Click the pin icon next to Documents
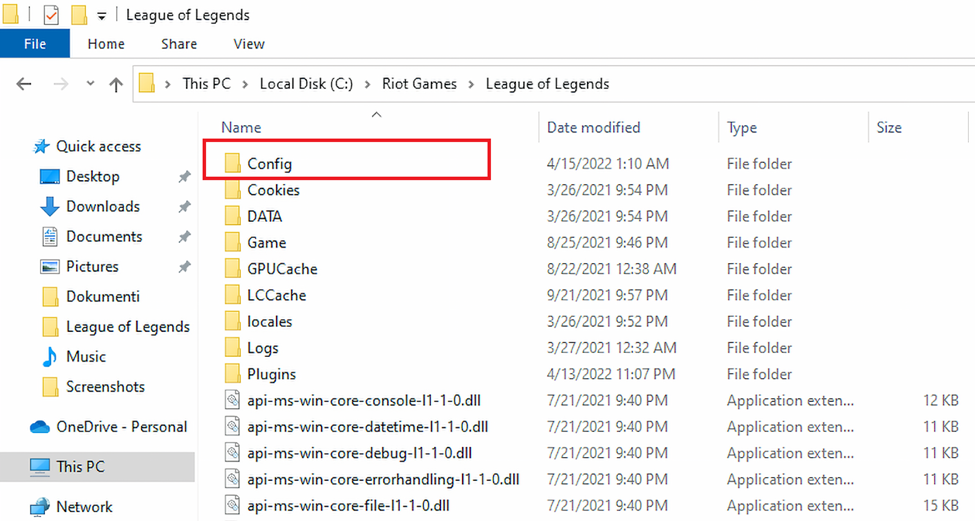The image size is (975, 521). pos(184,237)
